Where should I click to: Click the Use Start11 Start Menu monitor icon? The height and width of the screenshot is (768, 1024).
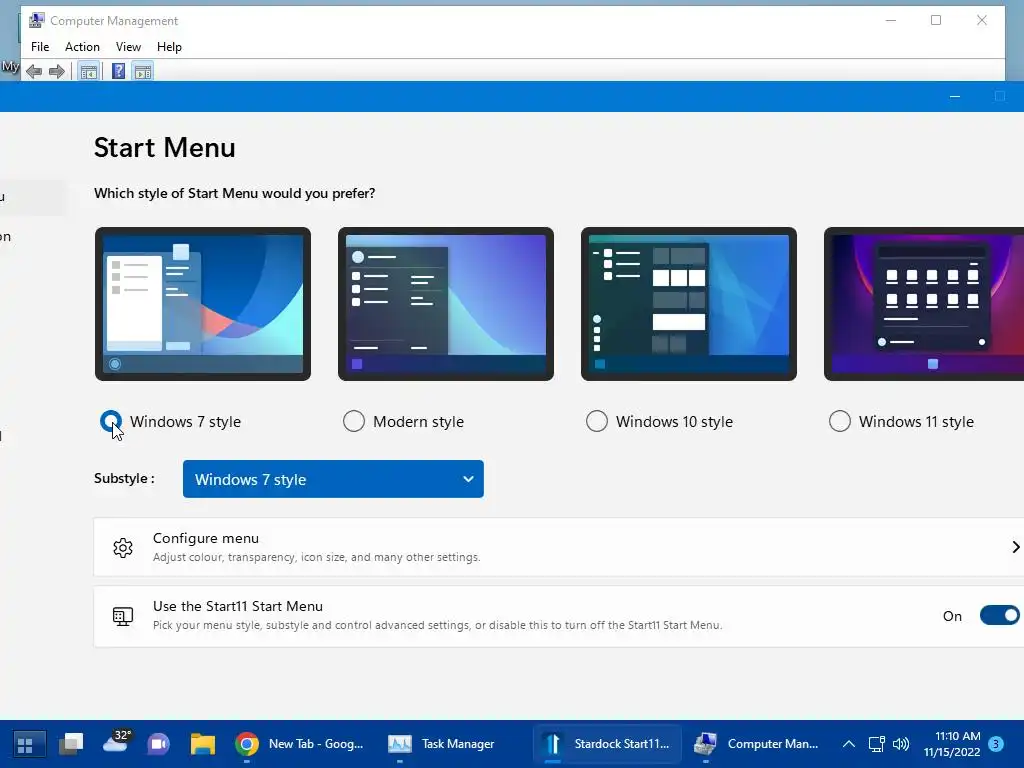[123, 616]
